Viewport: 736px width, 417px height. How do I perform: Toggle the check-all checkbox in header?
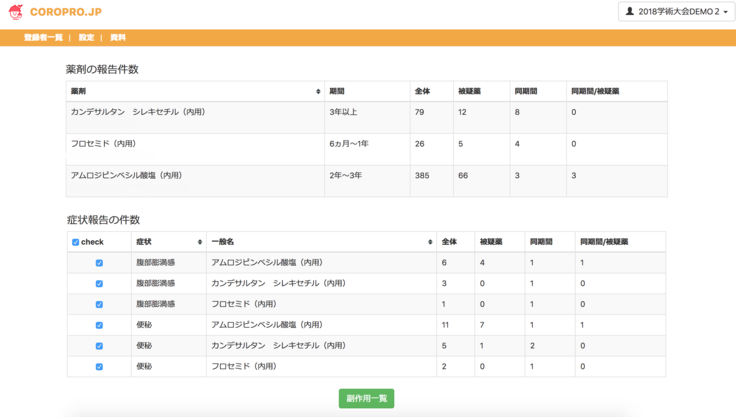pos(76,242)
